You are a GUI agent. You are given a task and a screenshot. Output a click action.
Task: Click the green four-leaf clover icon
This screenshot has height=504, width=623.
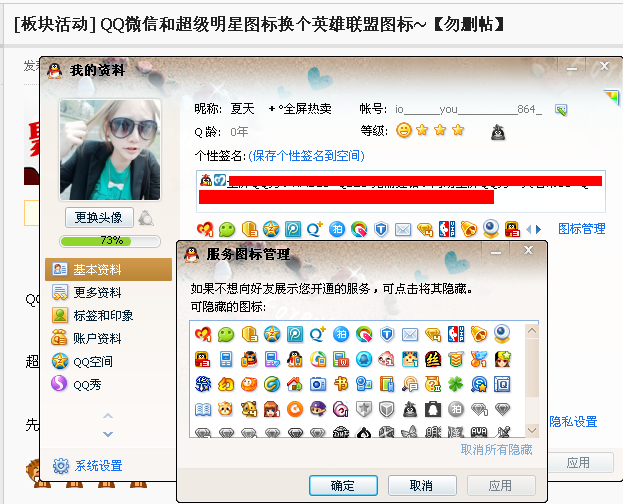pos(456,384)
